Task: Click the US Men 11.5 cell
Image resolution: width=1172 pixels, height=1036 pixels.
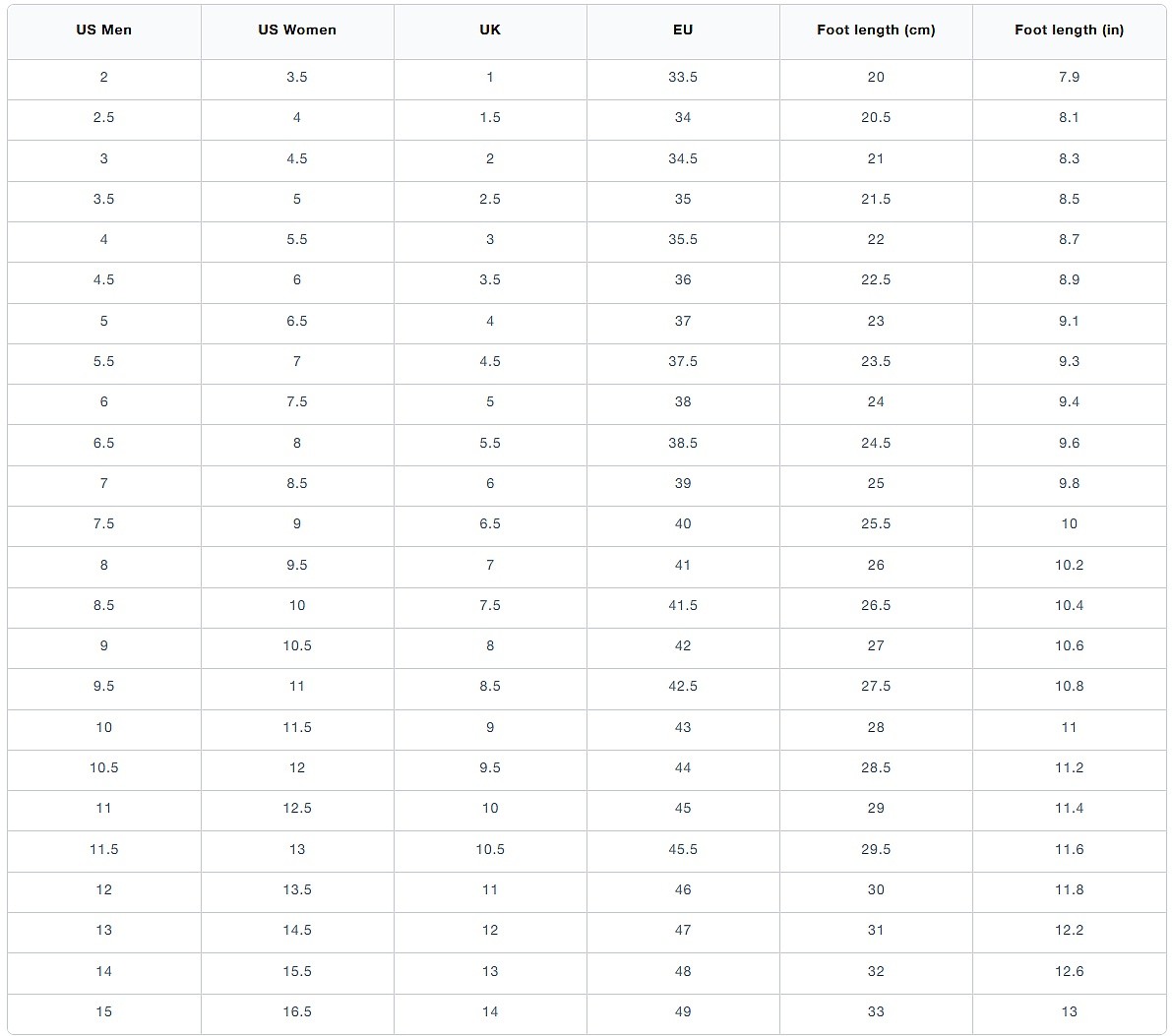Action: point(104,850)
